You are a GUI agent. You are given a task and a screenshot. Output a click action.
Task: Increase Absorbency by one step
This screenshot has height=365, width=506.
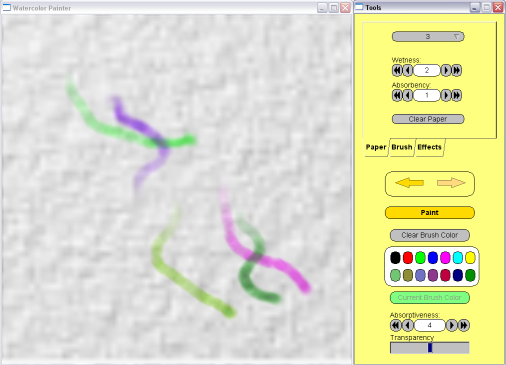(446, 95)
